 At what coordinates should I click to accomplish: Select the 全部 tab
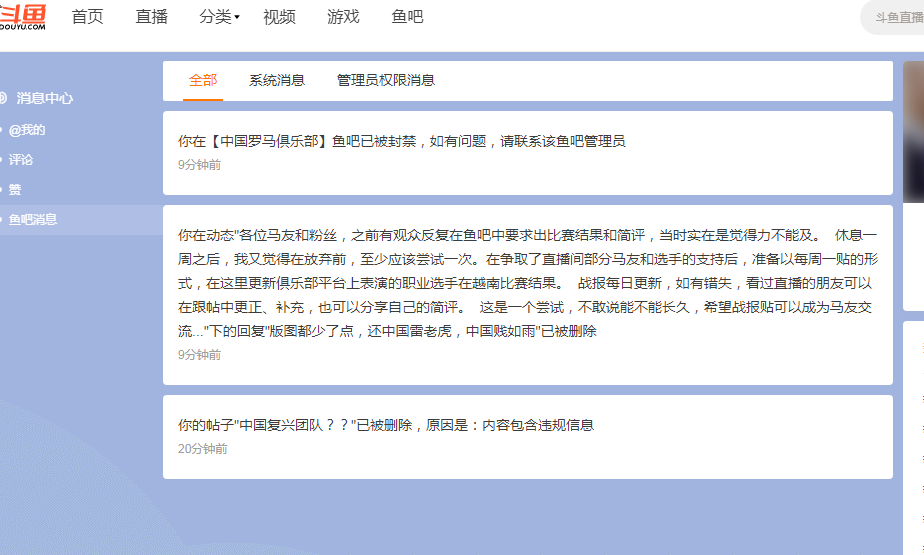pyautogui.click(x=203, y=80)
